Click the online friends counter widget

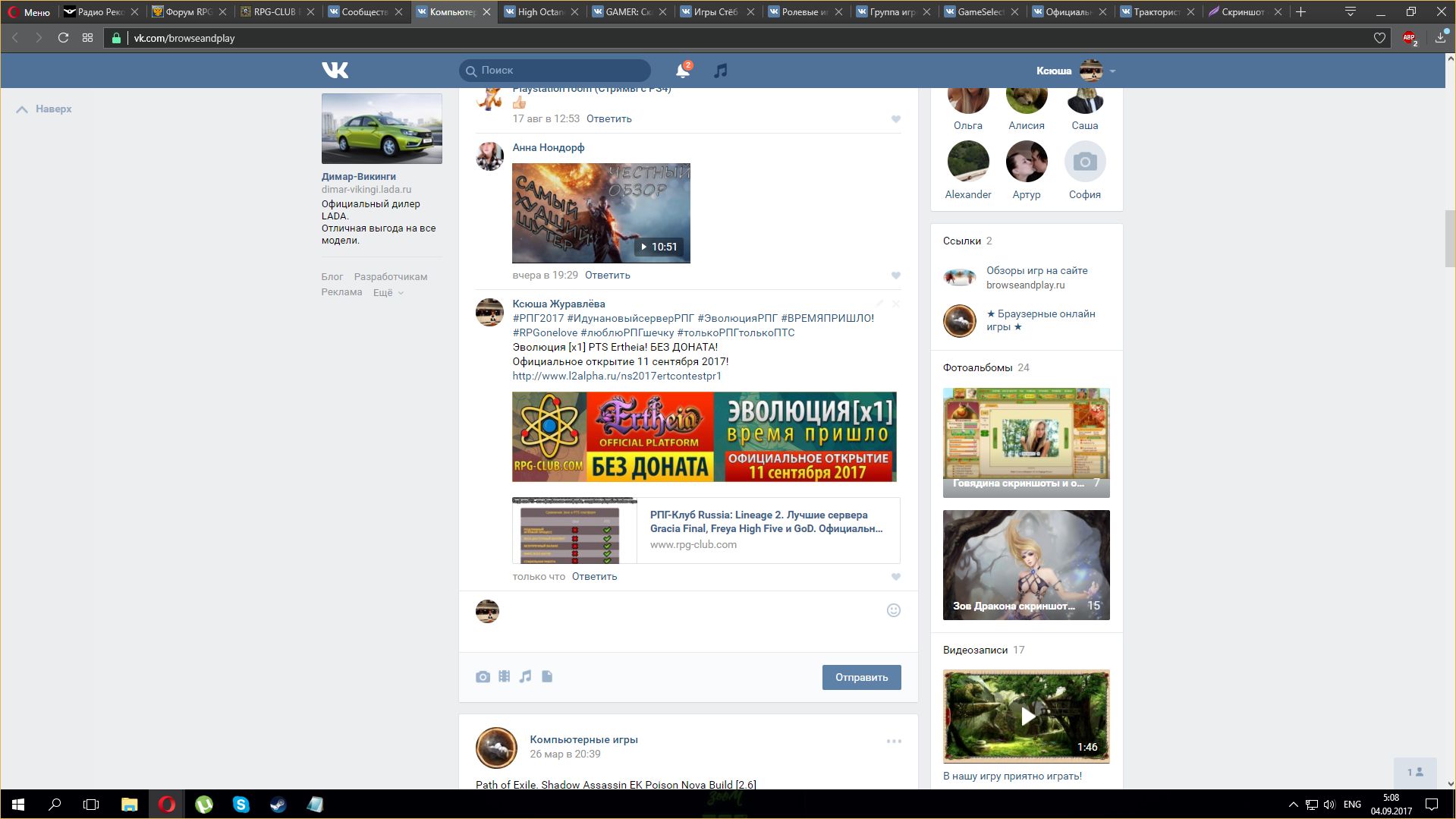click(1415, 772)
